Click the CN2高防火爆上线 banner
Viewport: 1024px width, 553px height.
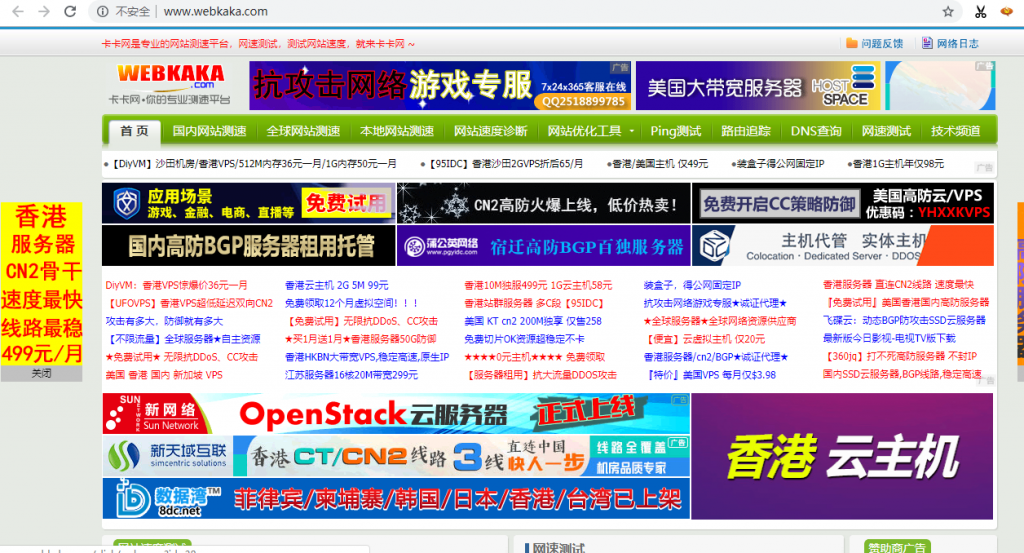[543, 204]
